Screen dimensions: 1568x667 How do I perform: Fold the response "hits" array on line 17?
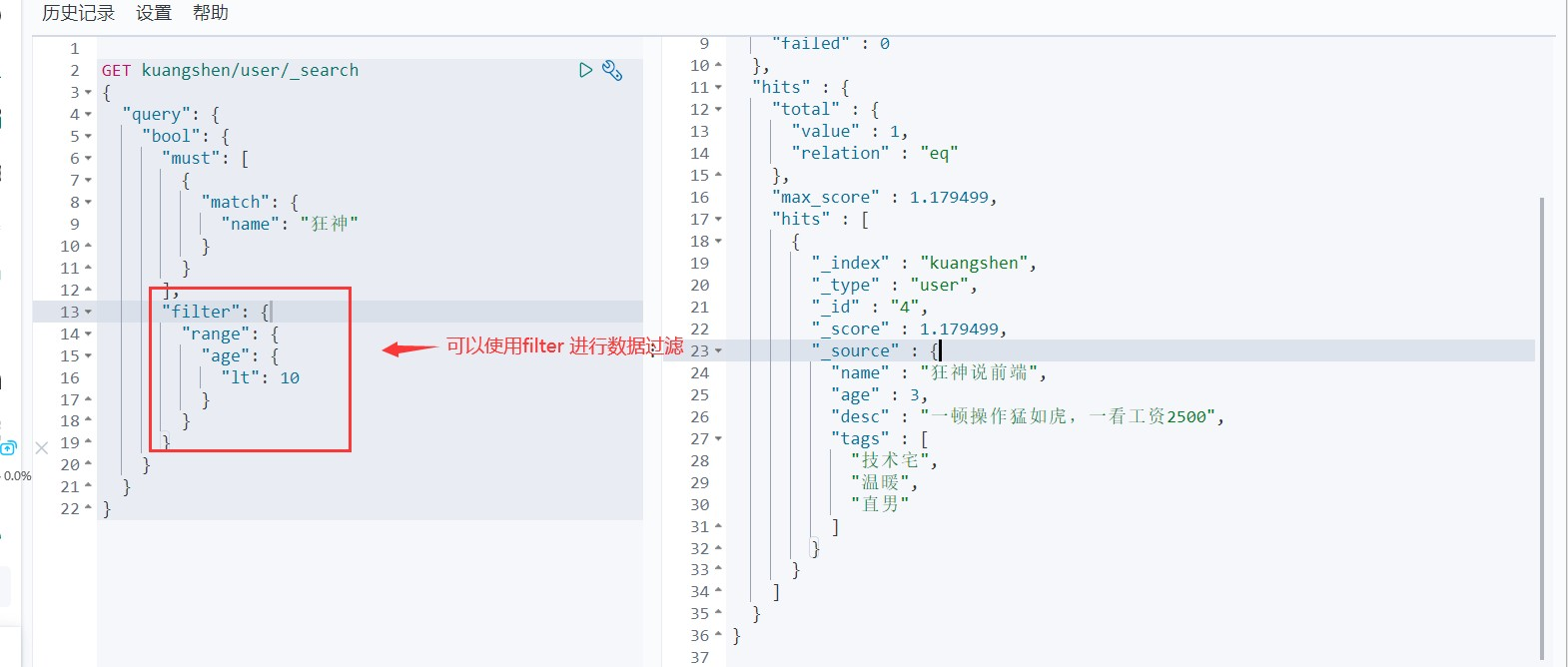718,220
